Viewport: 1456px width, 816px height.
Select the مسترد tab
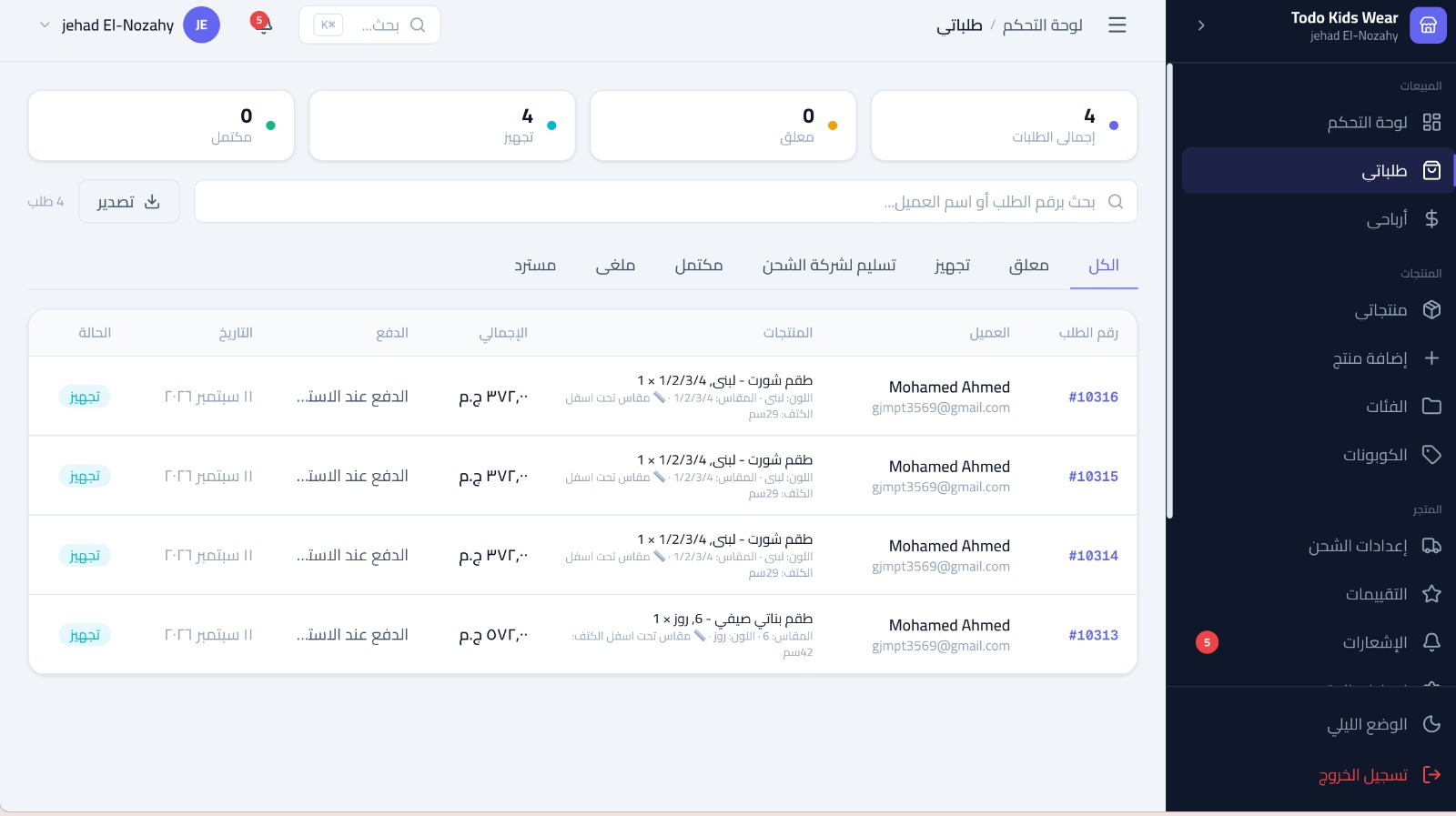point(535,266)
